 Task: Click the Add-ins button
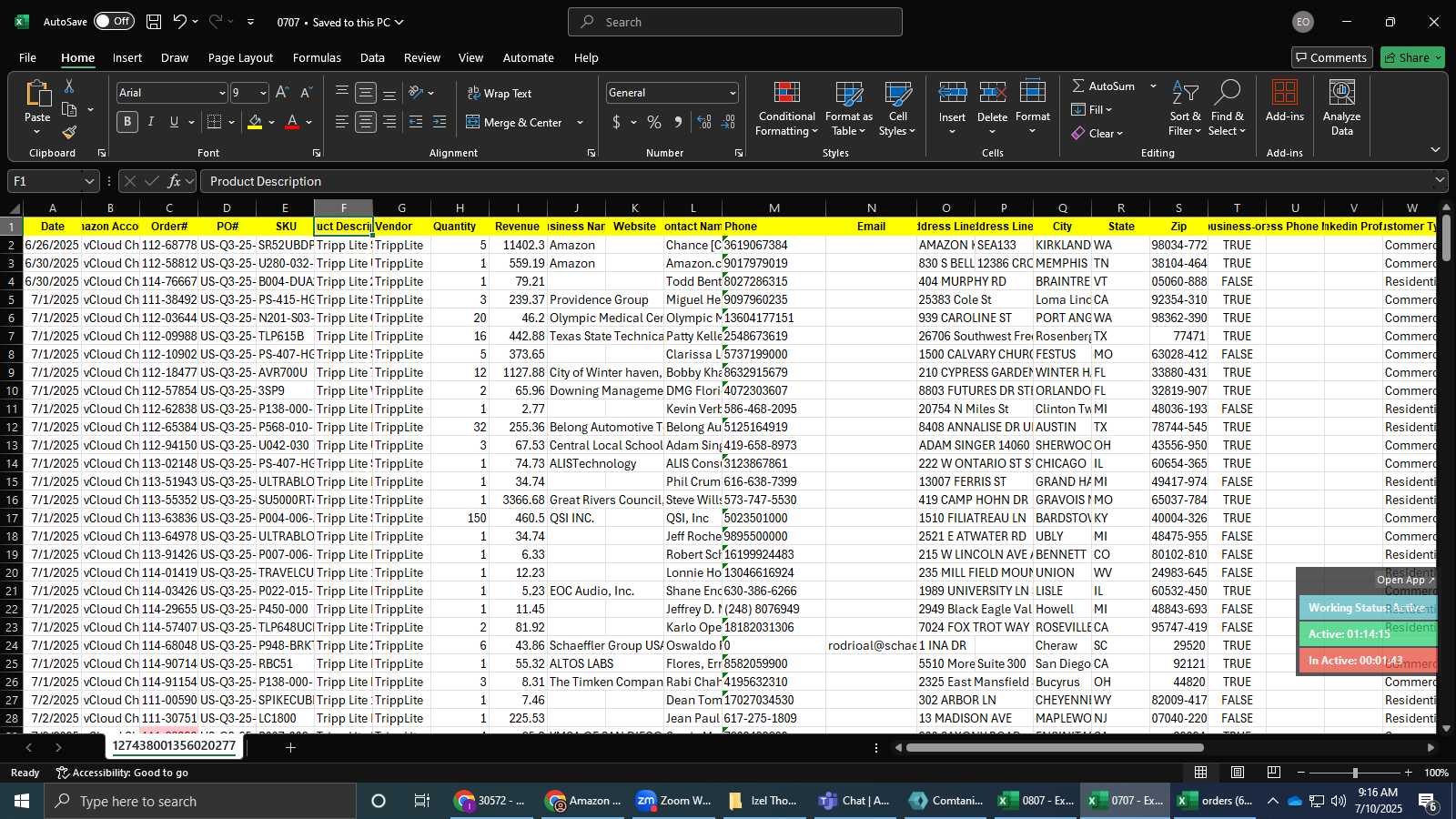(x=1284, y=101)
